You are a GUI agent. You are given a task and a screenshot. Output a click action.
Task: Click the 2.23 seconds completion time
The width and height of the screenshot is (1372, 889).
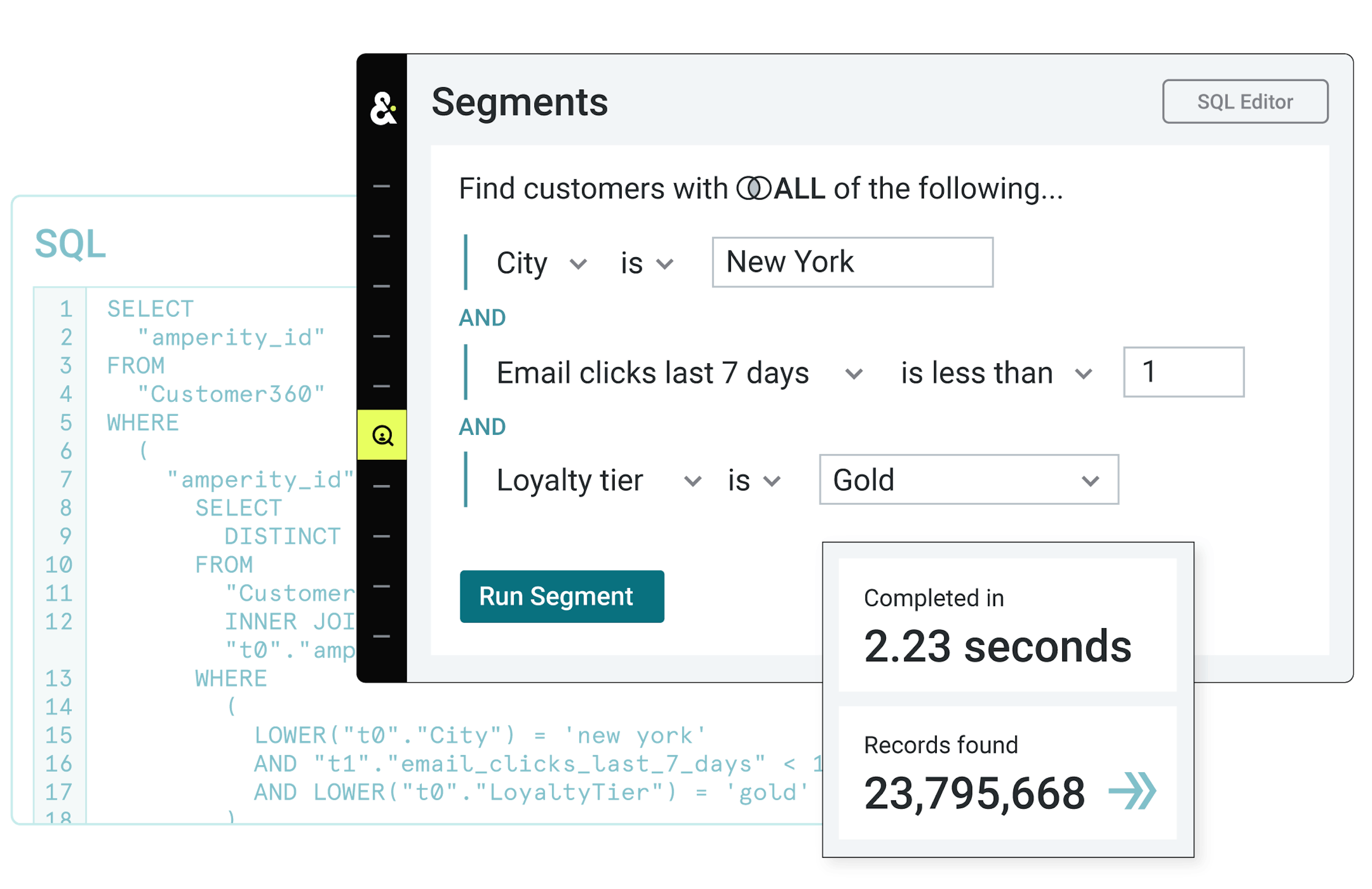point(997,647)
